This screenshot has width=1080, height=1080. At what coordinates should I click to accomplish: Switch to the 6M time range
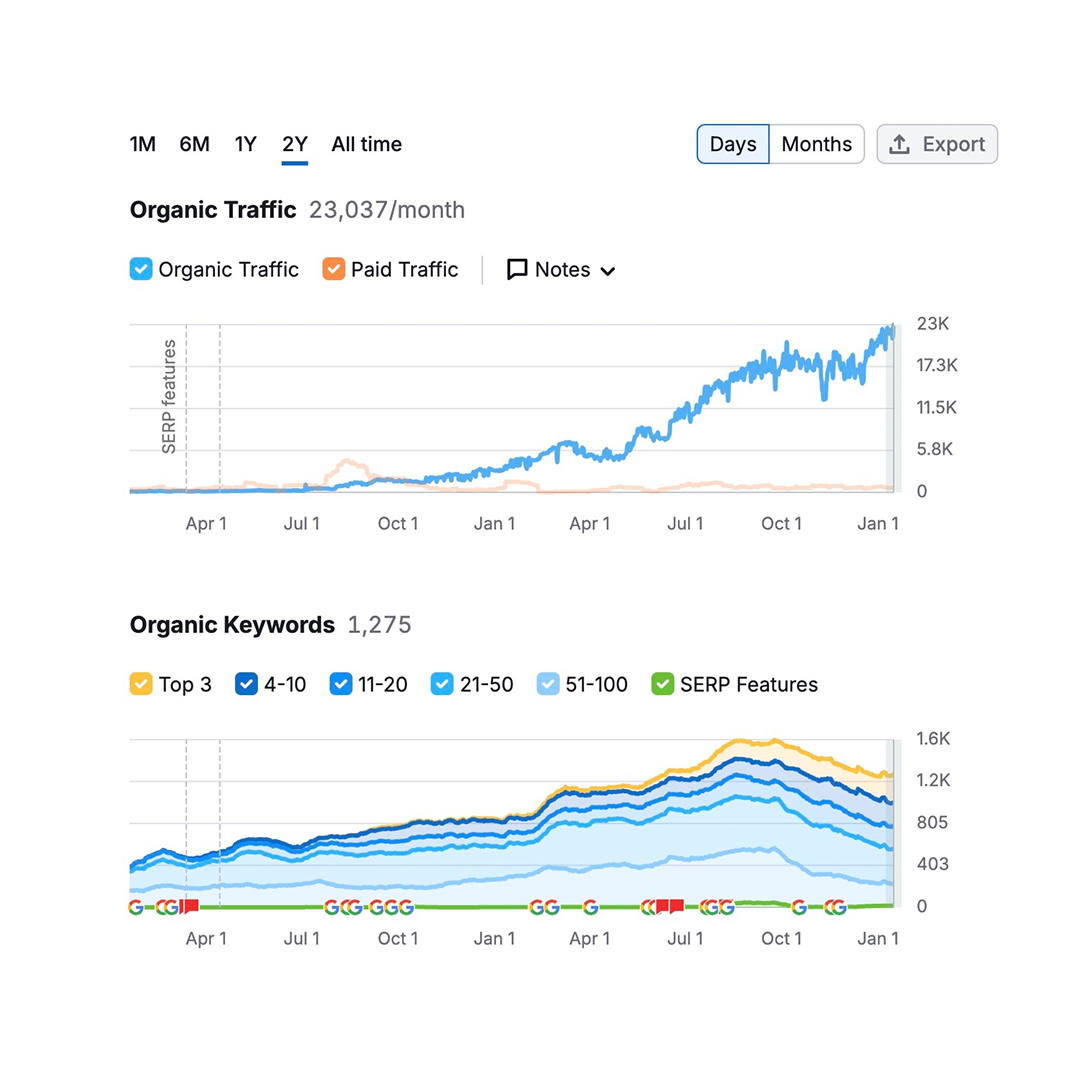click(195, 144)
